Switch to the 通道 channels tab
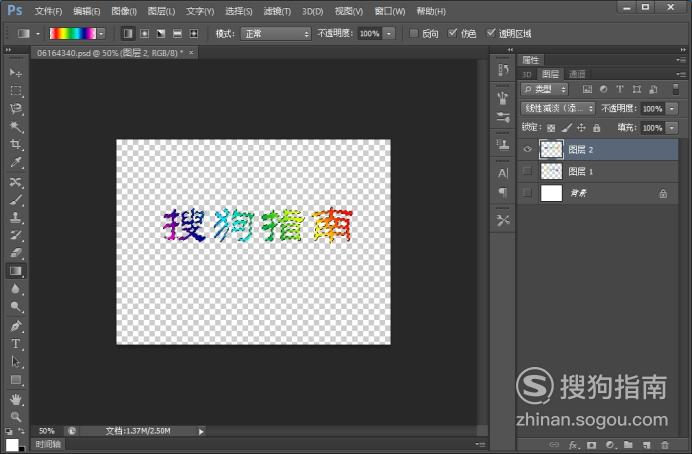Image resolution: width=692 pixels, height=454 pixels. [577, 74]
